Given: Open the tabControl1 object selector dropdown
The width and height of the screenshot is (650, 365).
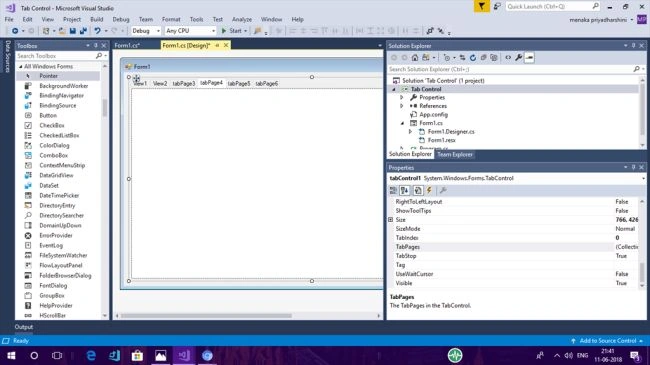Looking at the screenshot, I should (643, 178).
